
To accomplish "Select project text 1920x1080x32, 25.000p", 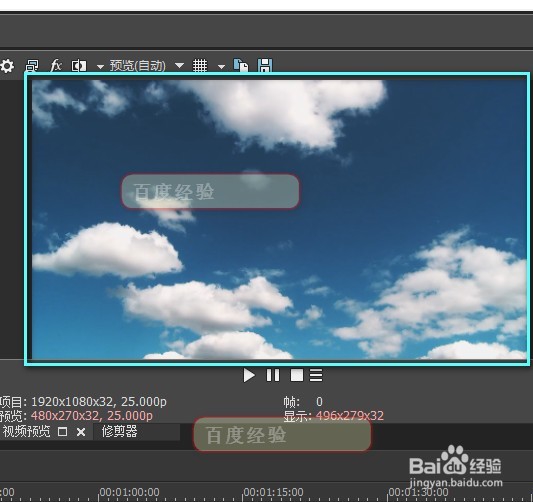I will [x=99, y=402].
